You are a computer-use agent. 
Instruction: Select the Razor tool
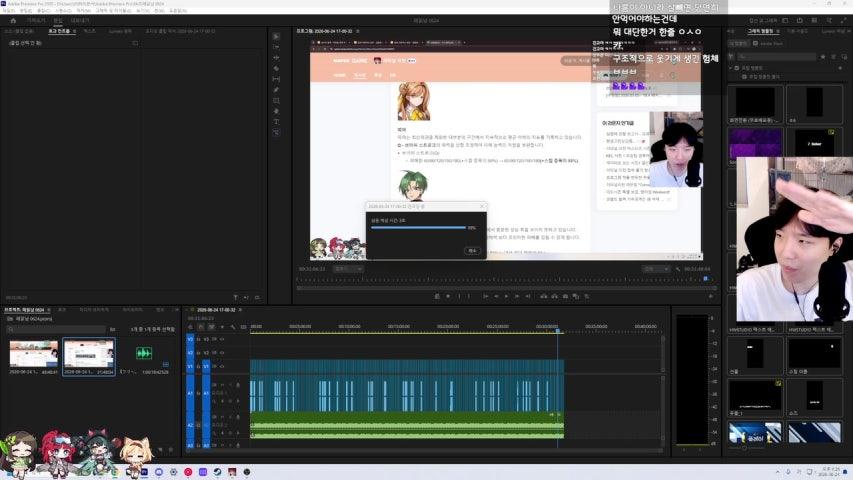coord(276,69)
